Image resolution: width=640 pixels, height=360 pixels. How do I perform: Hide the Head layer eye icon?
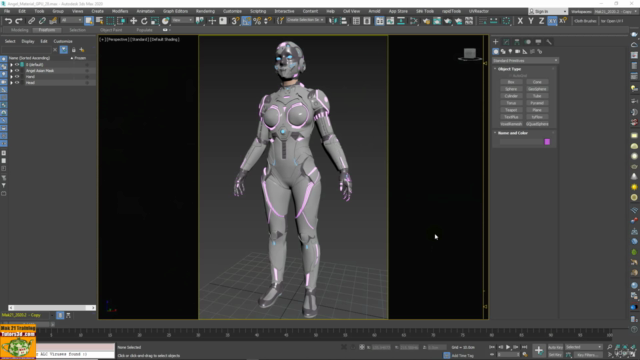tap(17, 83)
